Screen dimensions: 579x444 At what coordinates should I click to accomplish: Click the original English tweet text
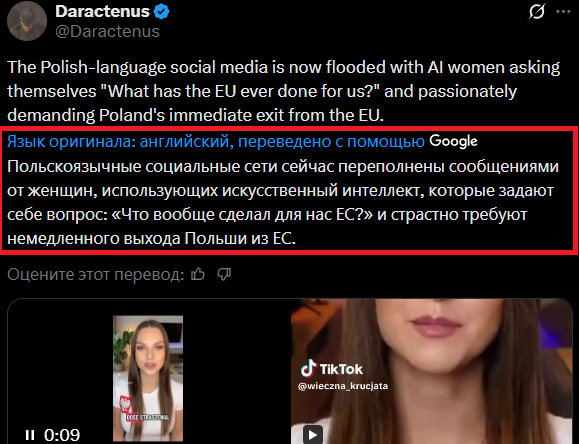point(284,91)
